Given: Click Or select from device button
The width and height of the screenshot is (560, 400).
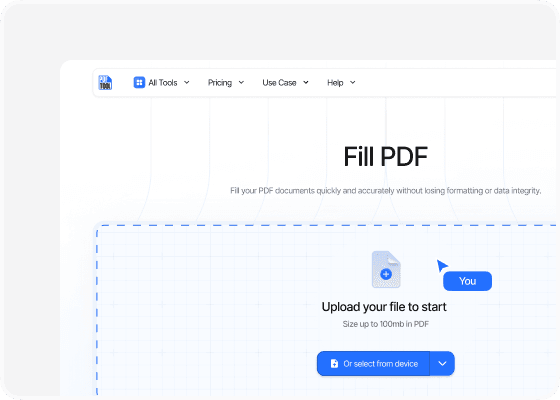Looking at the screenshot, I should [373, 364].
